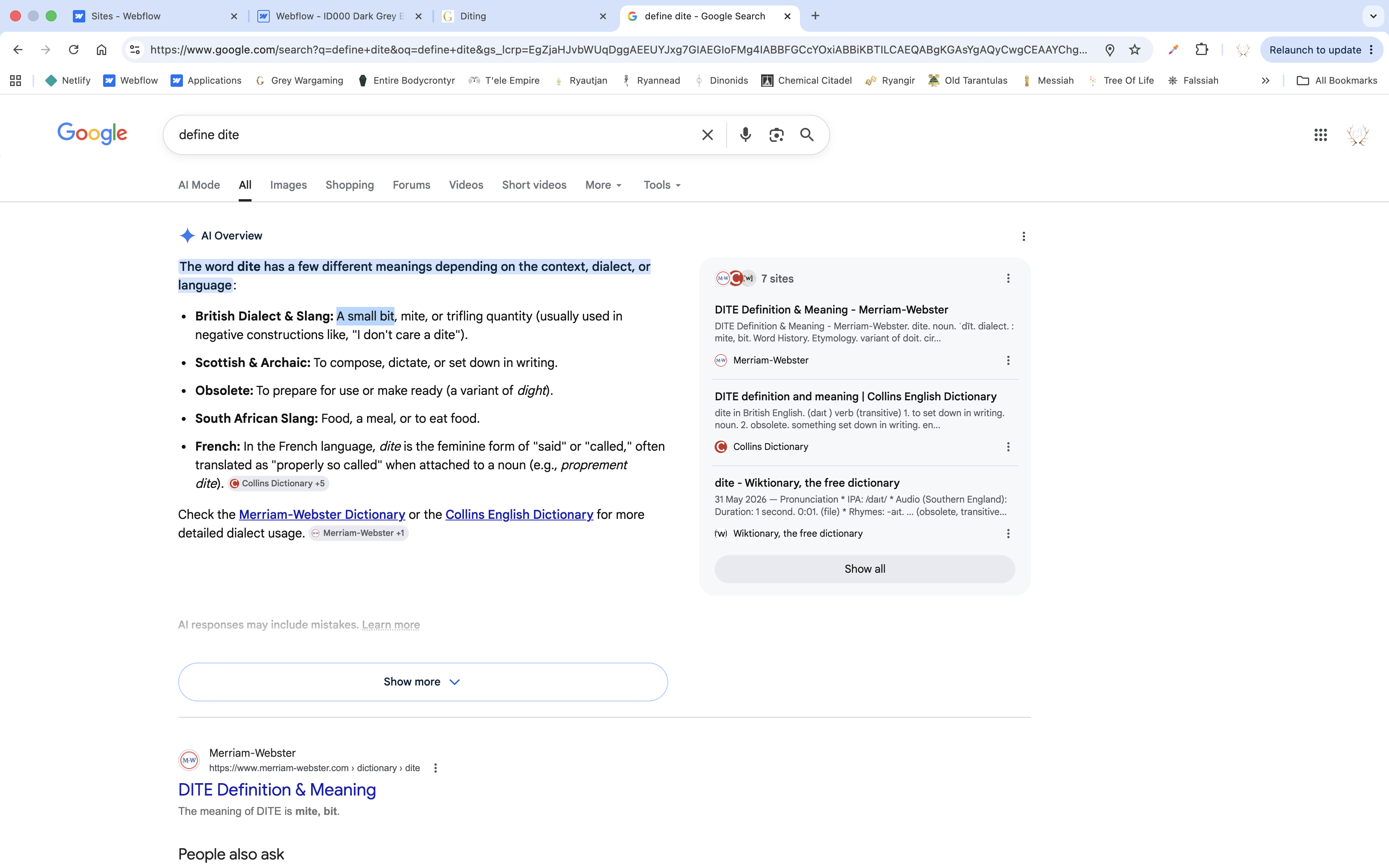Viewport: 1389px width, 868px height.
Task: Open the Chemical Citadel bookmark
Action: point(807,80)
